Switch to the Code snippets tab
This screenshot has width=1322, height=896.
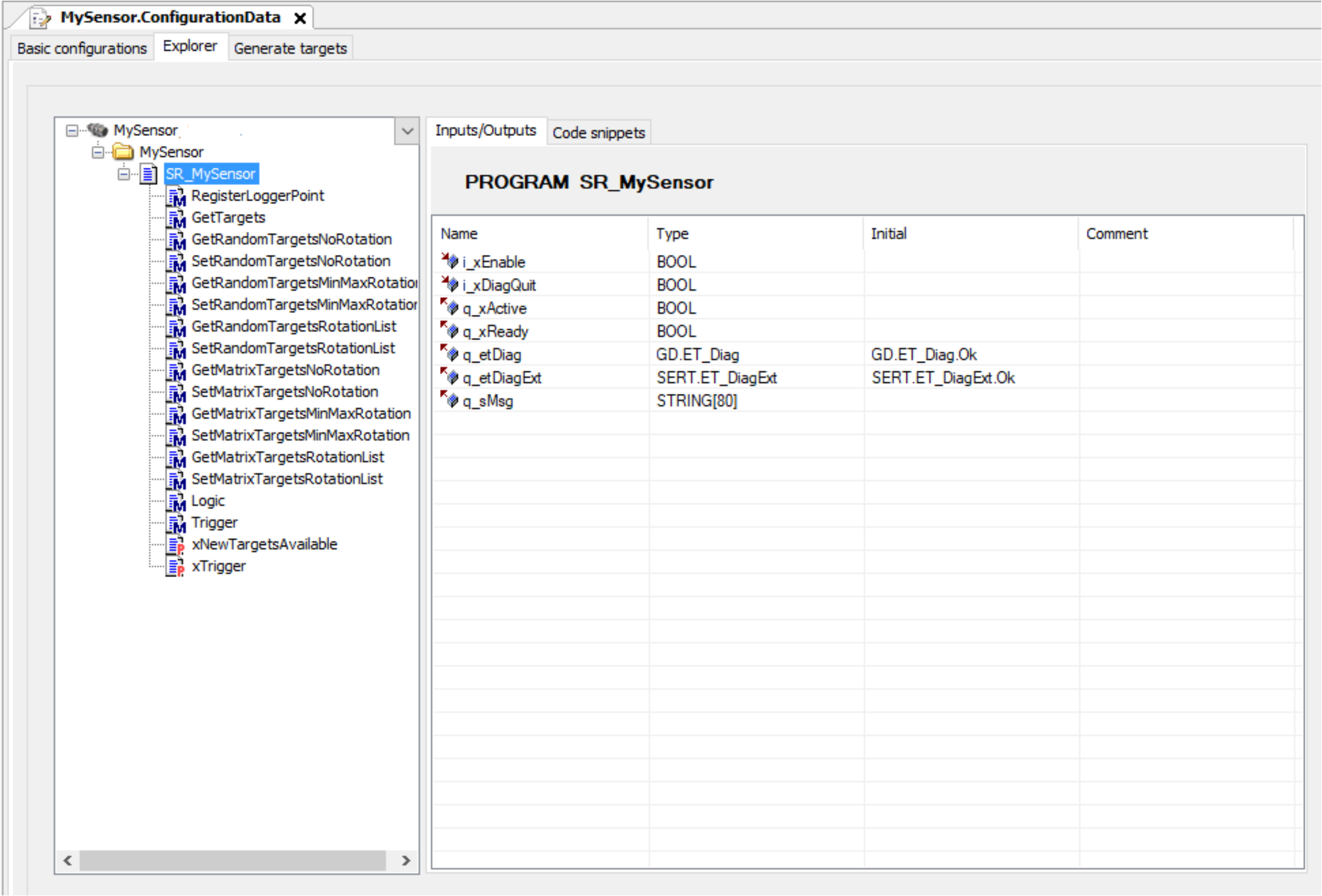598,132
